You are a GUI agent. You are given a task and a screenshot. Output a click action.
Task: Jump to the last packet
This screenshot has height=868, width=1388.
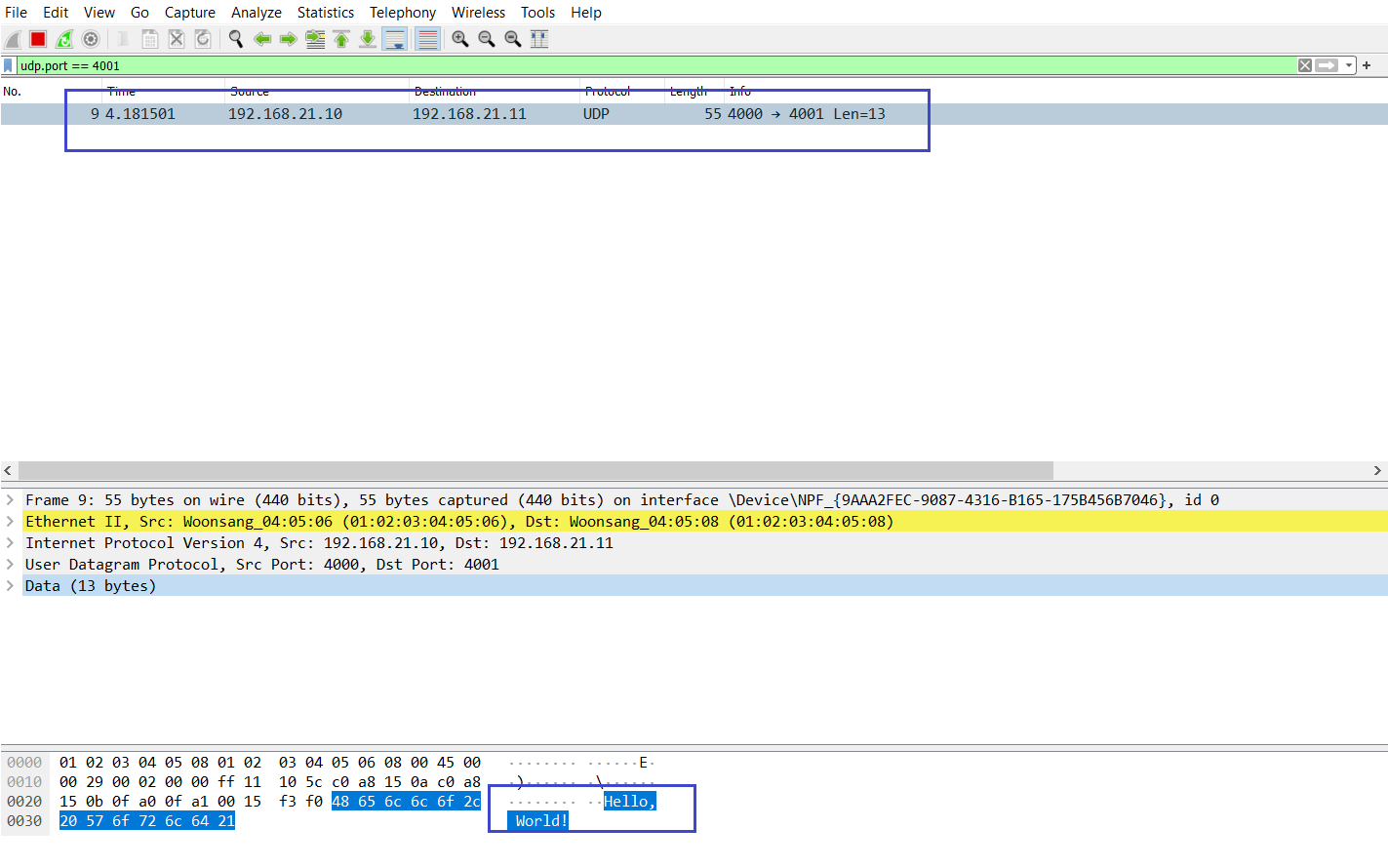pyautogui.click(x=368, y=39)
